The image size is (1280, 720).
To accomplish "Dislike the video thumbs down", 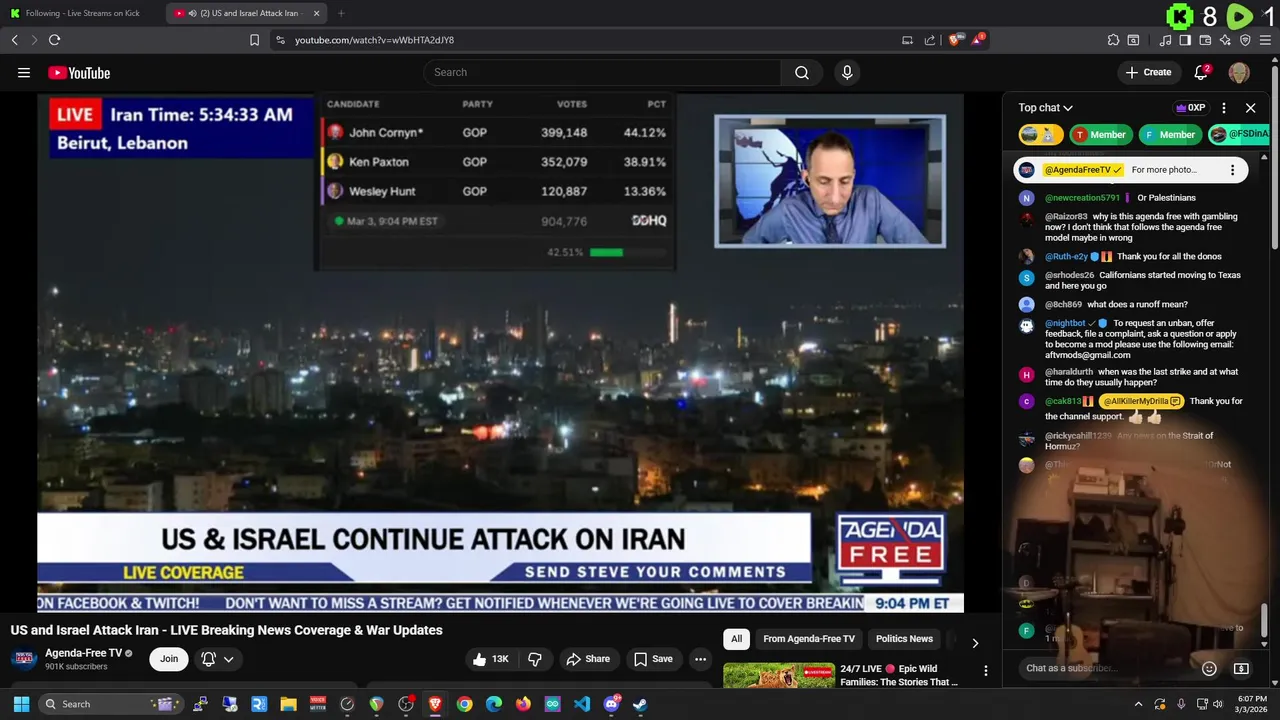I will coord(535,659).
